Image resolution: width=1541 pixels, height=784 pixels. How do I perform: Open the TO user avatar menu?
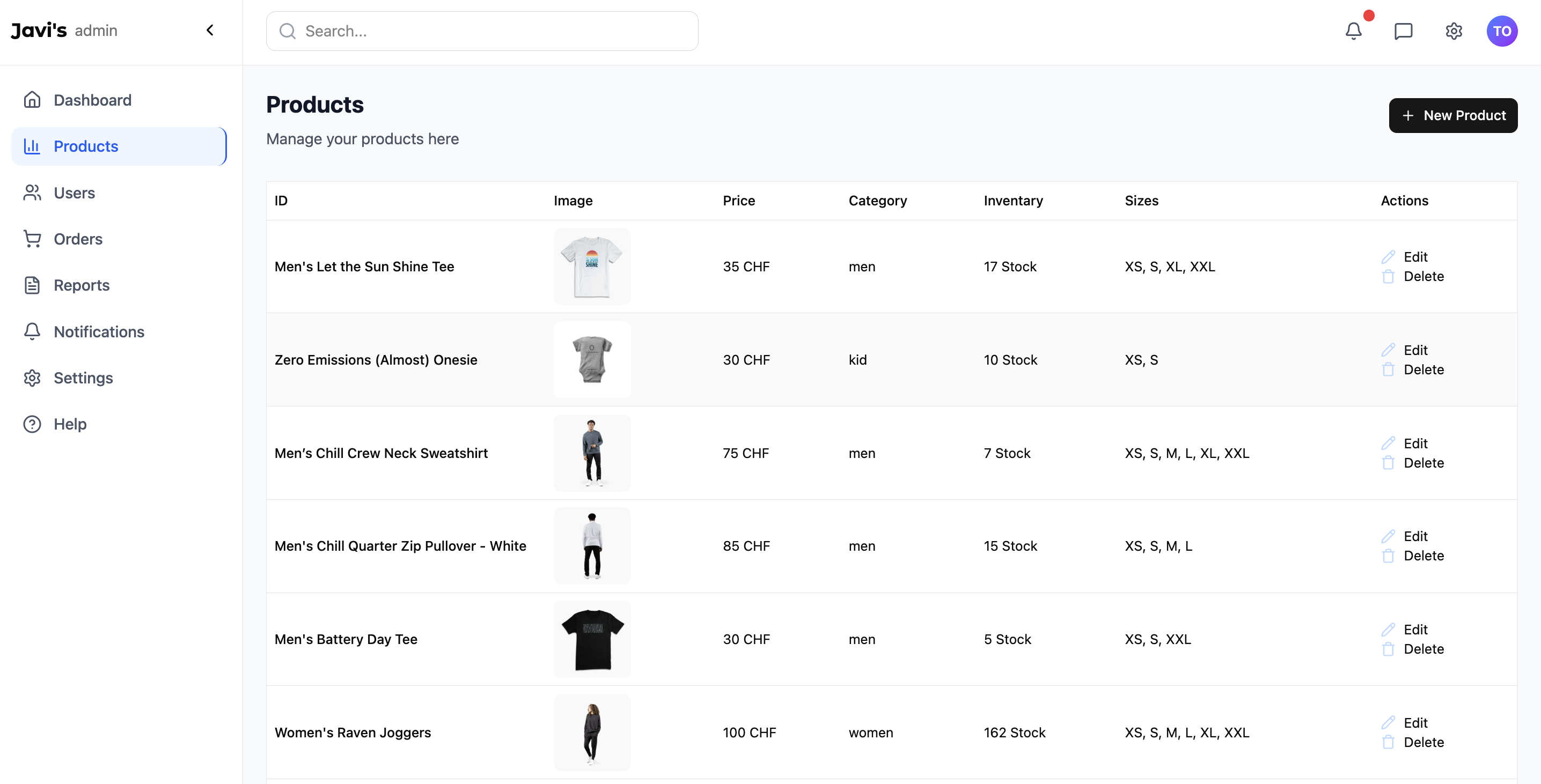(1501, 31)
